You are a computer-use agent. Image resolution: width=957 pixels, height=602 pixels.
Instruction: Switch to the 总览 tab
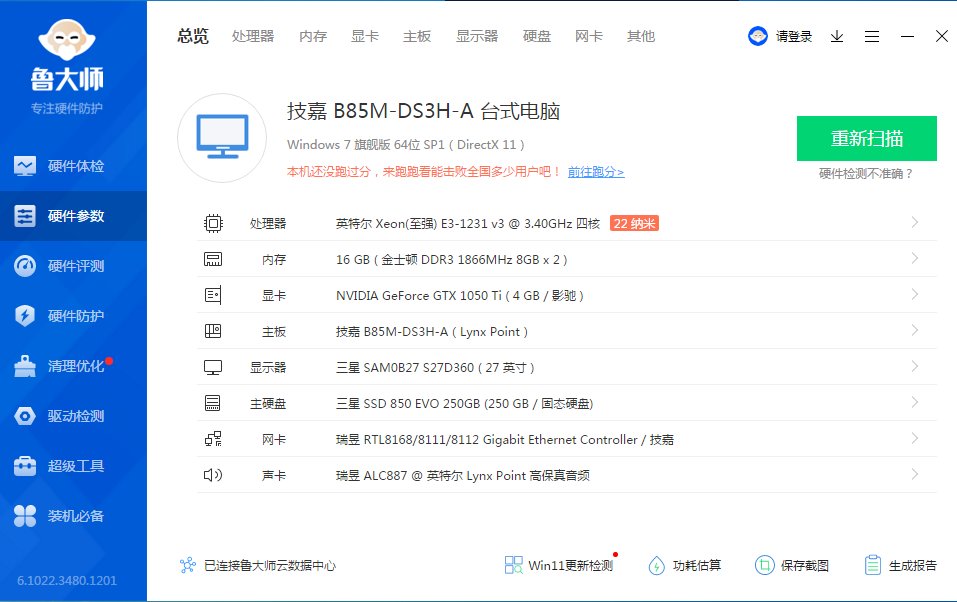(x=193, y=37)
